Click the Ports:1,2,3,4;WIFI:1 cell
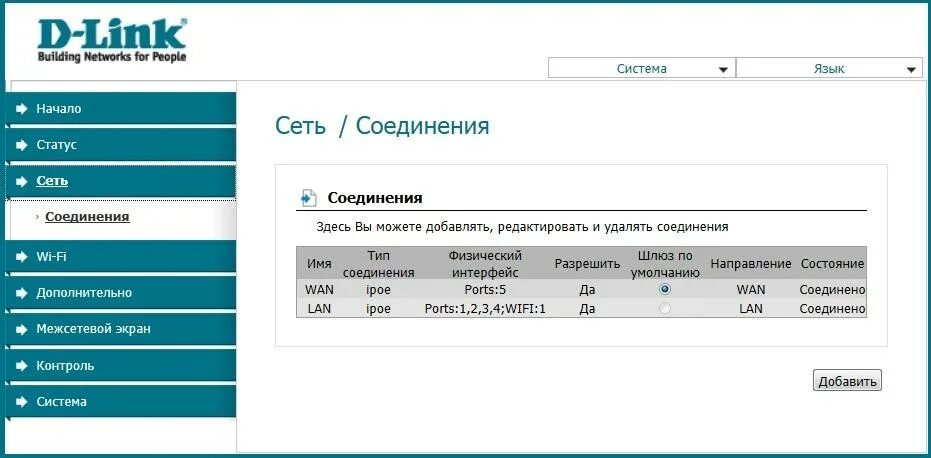The height and width of the screenshot is (458, 931). coord(485,309)
